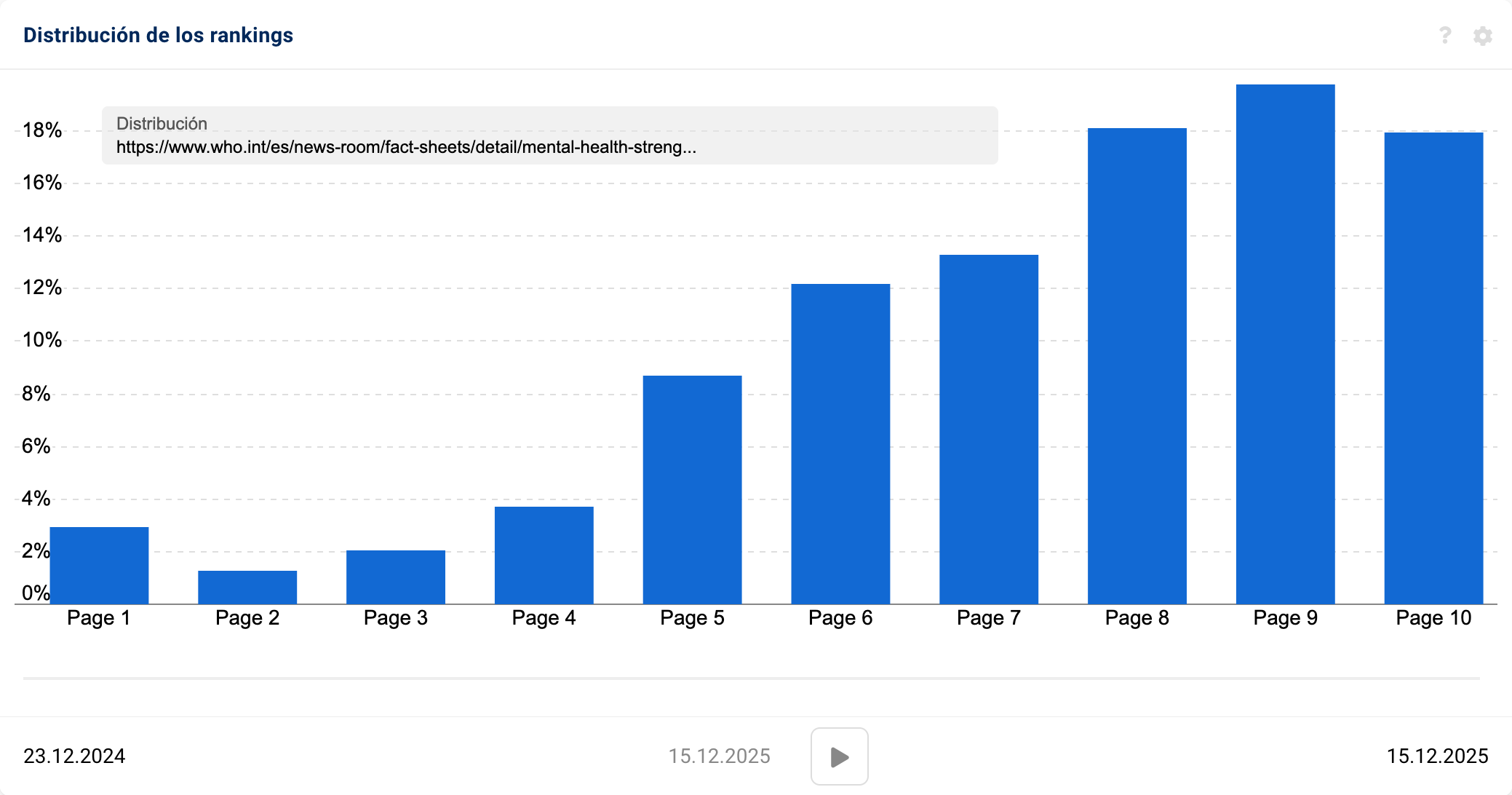The image size is (1512, 795).
Task: Click the end date 15.12.2025
Action: click(1437, 756)
